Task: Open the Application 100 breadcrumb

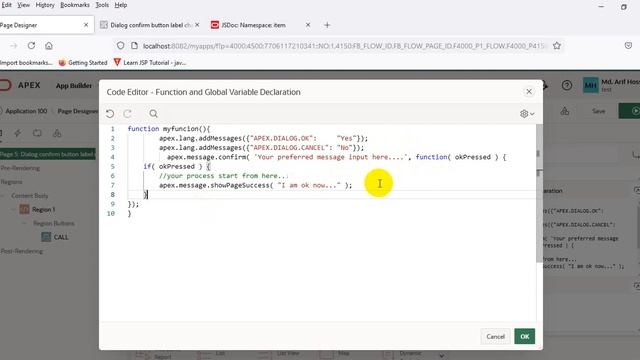Action: click(26, 111)
